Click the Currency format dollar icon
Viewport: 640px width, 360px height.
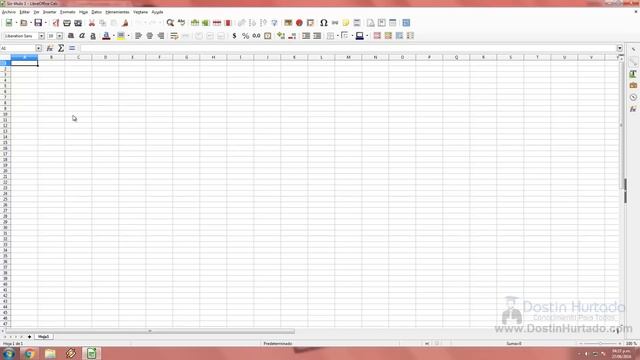coord(234,36)
